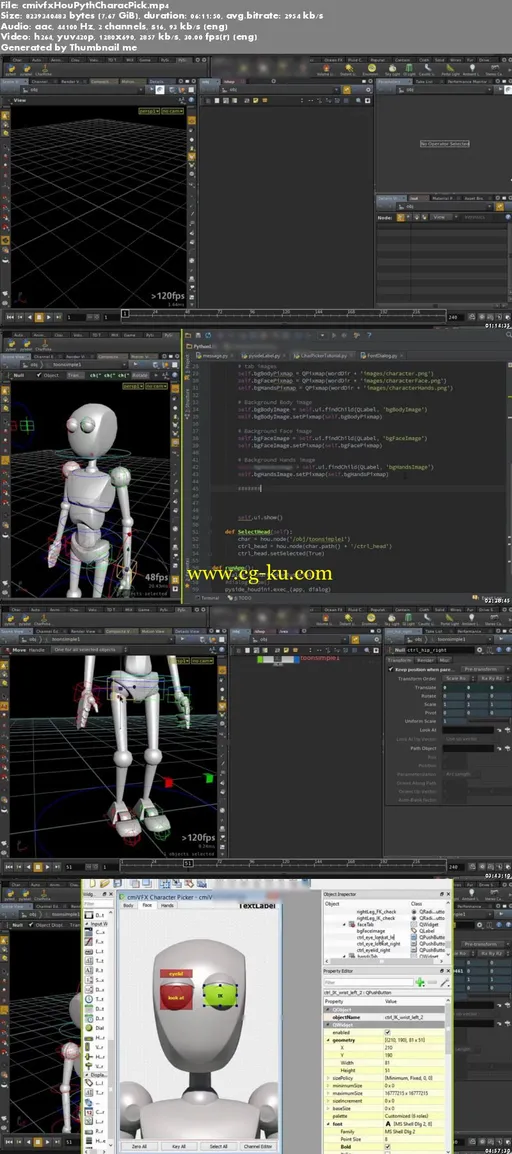Screen dimensions: 512x1154
Task: Open persp1 camera menu in first frame
Action: pyautogui.click(x=149, y=111)
